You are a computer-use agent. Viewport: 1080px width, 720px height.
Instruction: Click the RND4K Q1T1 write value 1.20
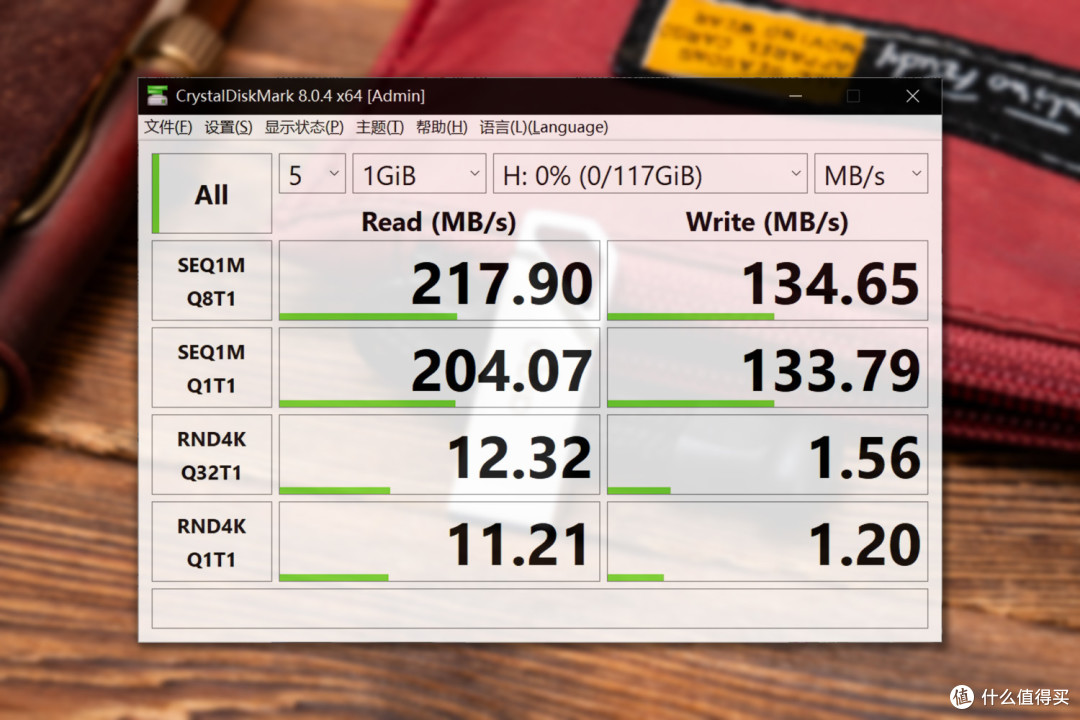(767, 542)
